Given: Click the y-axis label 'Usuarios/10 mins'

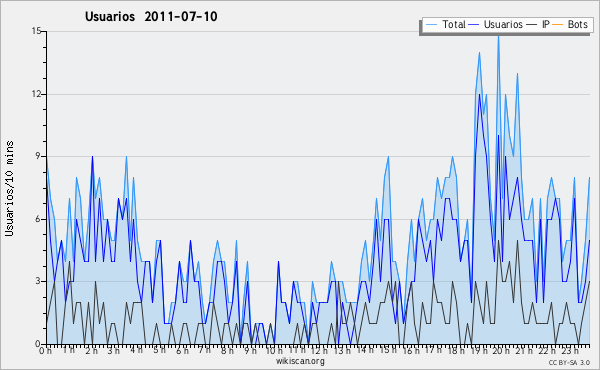Looking at the screenshot, I should [x=9, y=188].
